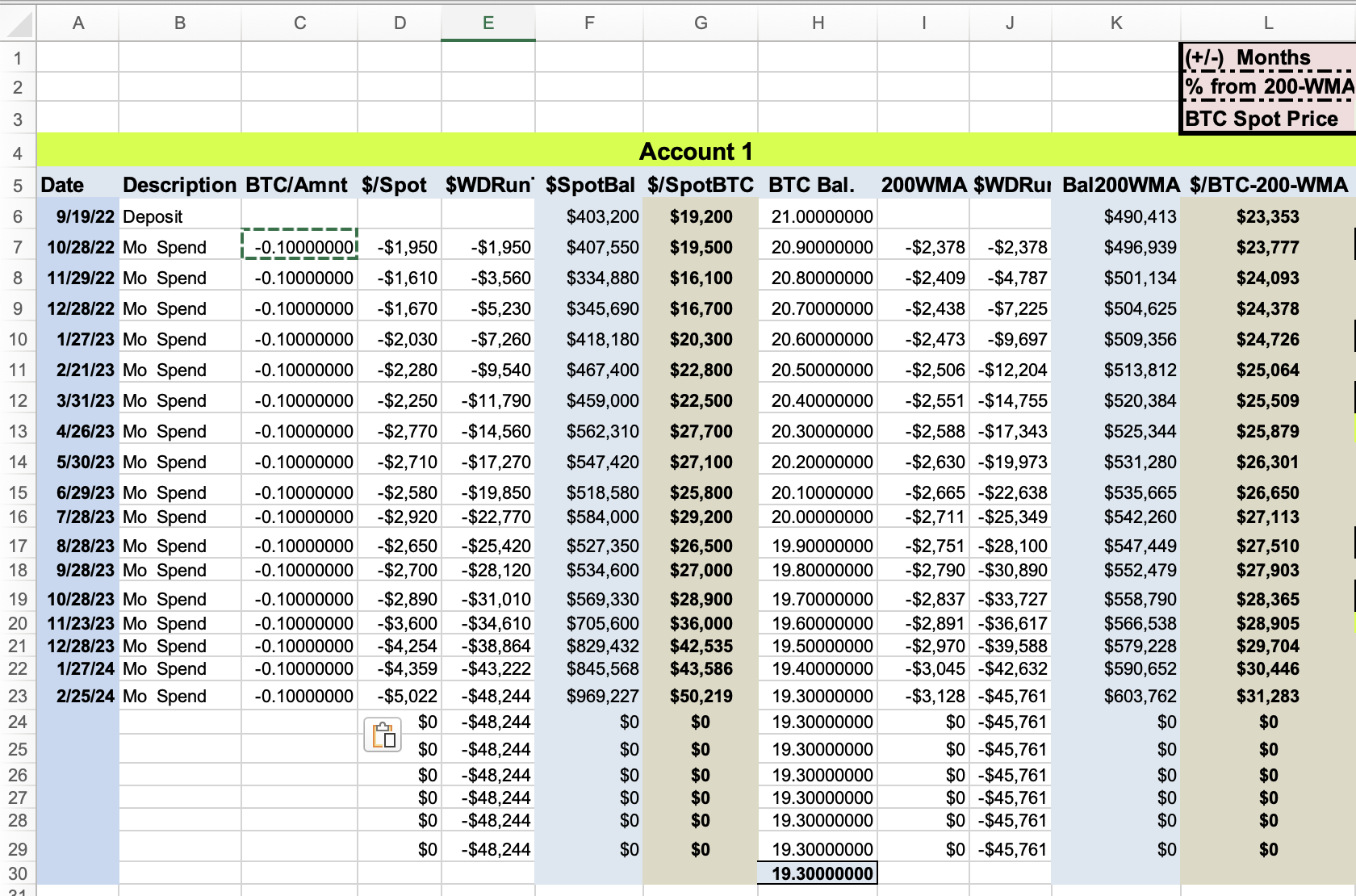1356x896 pixels.
Task: Click the $969,227 spot balance cell
Action: coord(589,696)
